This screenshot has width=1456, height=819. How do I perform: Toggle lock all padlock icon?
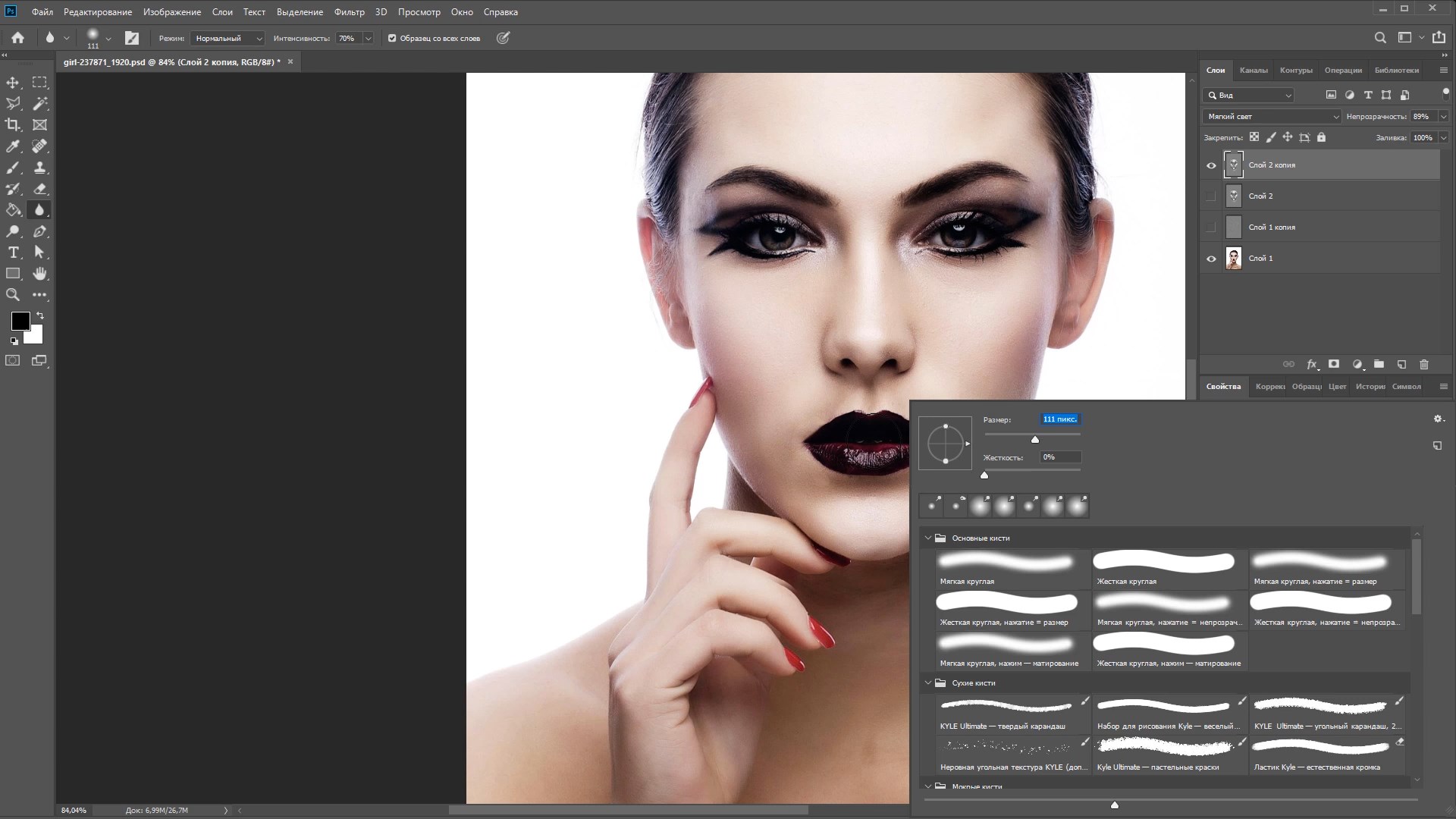tap(1322, 137)
